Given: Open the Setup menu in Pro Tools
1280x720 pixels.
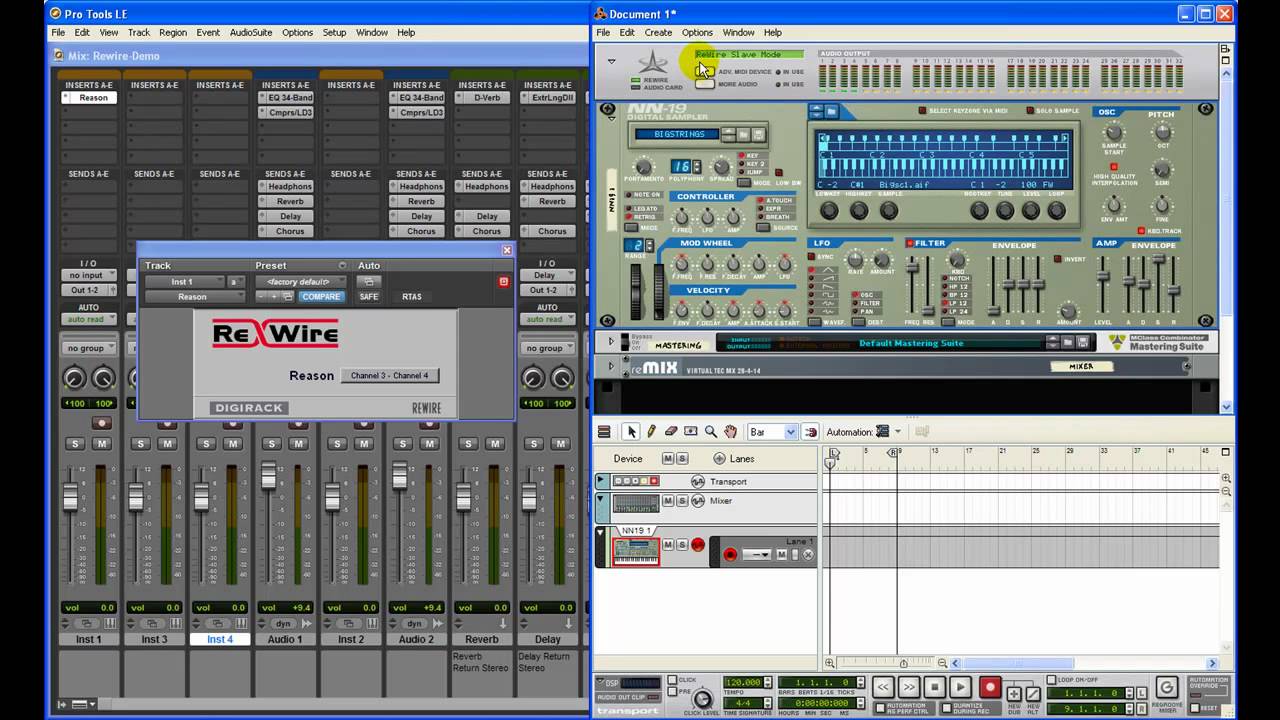Looking at the screenshot, I should (x=334, y=33).
